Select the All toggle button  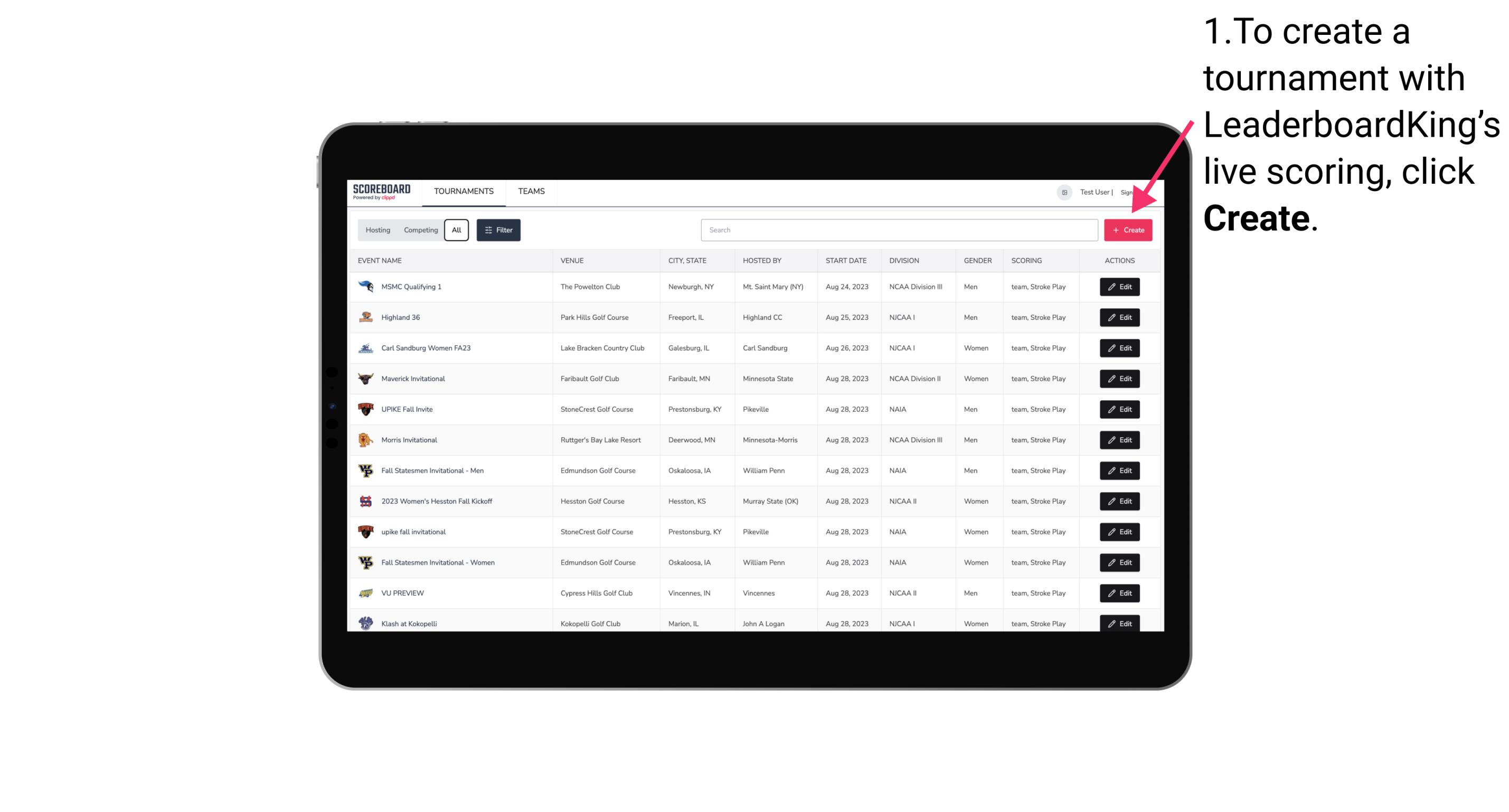456,230
